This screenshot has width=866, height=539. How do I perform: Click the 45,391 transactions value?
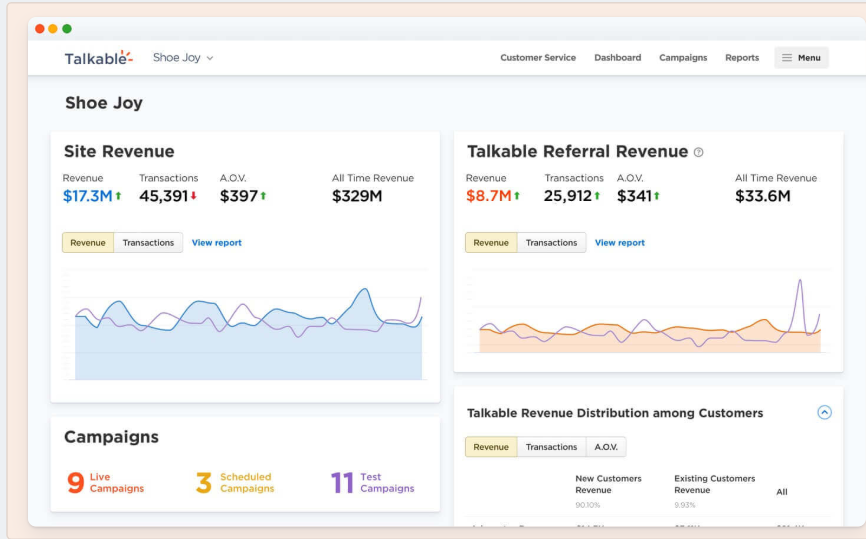click(163, 196)
